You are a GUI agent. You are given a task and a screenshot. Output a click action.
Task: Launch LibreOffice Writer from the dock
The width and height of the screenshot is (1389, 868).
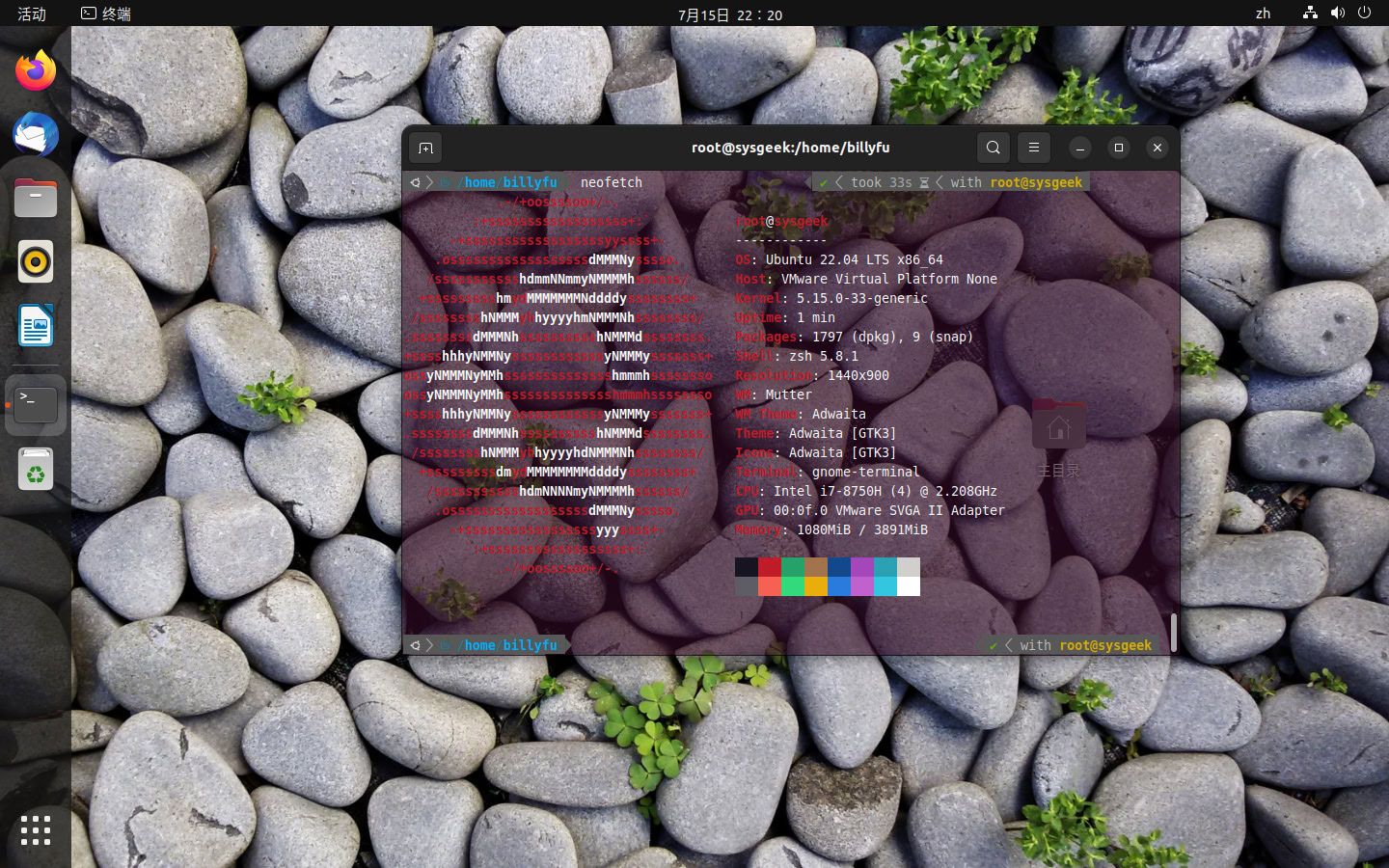point(36,325)
